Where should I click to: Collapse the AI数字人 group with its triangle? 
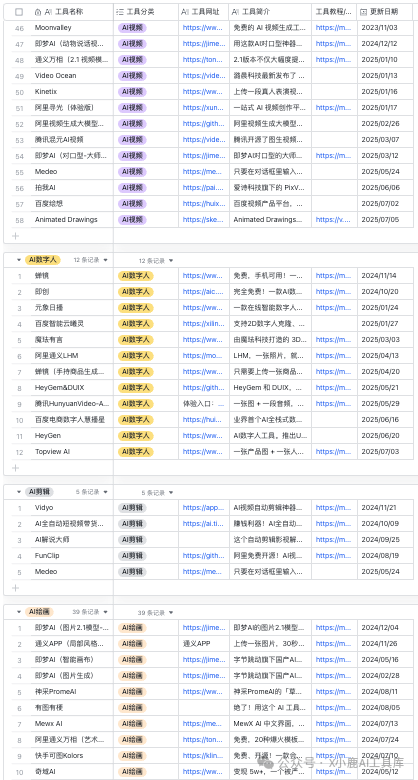coord(19,260)
